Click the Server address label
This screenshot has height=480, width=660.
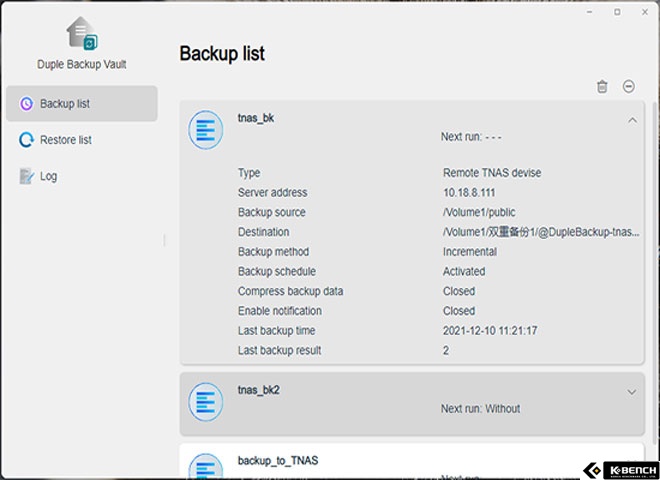pos(273,193)
